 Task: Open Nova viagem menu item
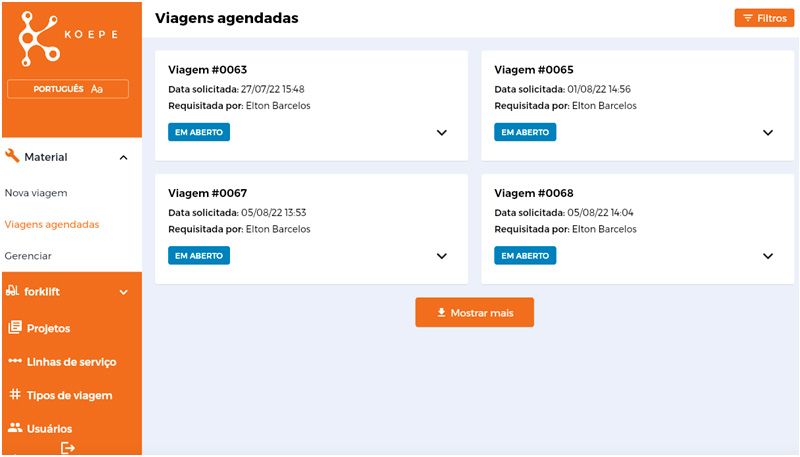click(36, 193)
